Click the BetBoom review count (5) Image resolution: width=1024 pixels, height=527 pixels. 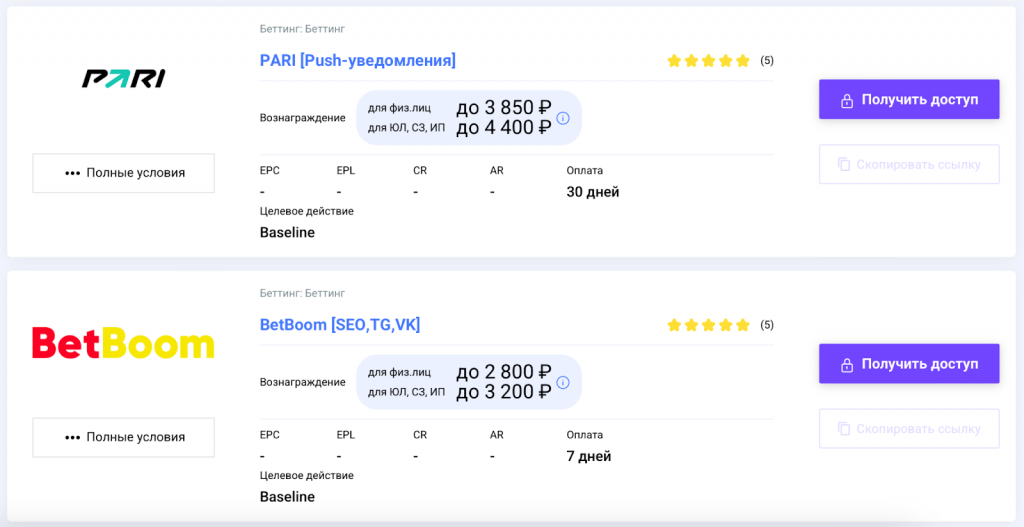point(767,325)
